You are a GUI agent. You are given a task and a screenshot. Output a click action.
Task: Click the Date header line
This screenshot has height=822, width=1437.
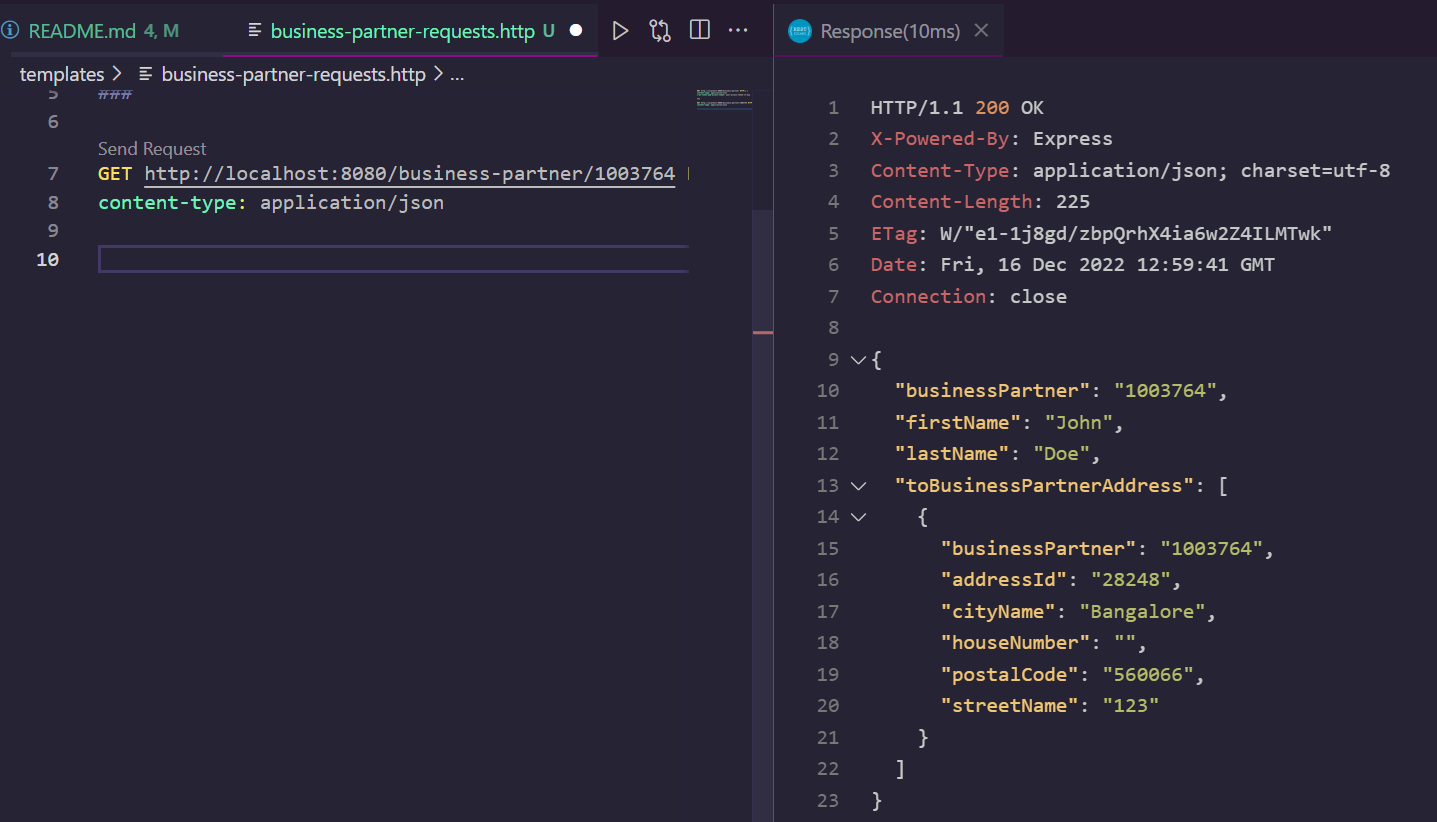coord(1073,265)
